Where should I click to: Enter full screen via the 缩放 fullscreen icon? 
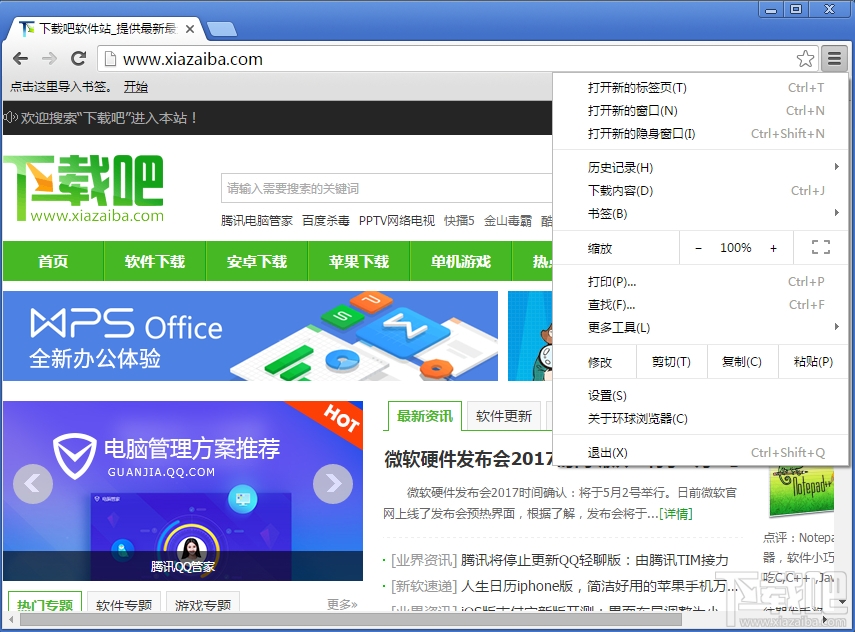tap(821, 247)
